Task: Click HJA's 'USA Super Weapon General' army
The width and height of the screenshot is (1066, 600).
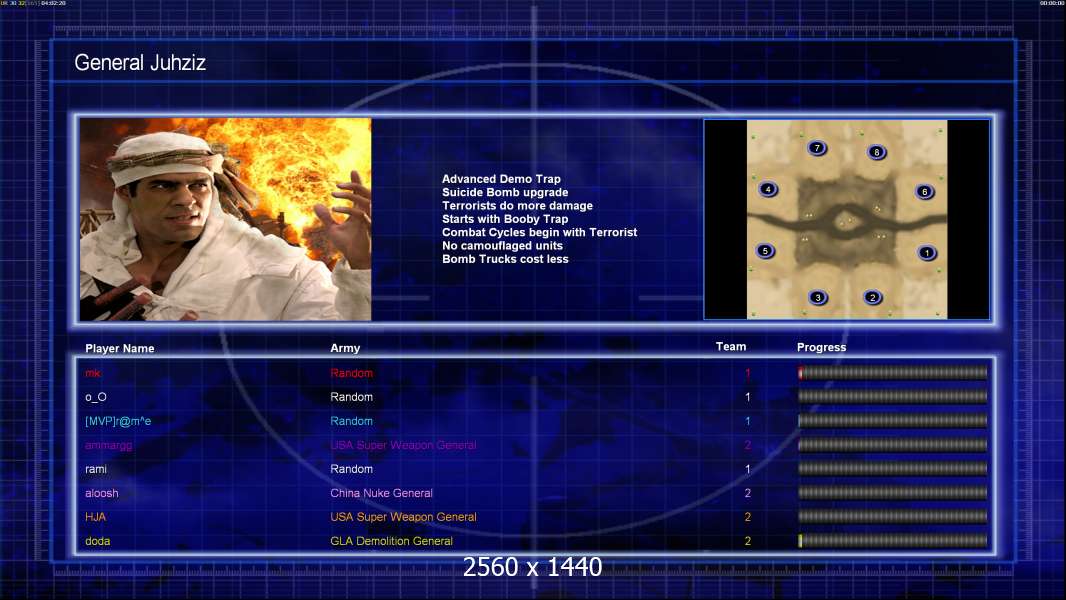Action: 403,516
